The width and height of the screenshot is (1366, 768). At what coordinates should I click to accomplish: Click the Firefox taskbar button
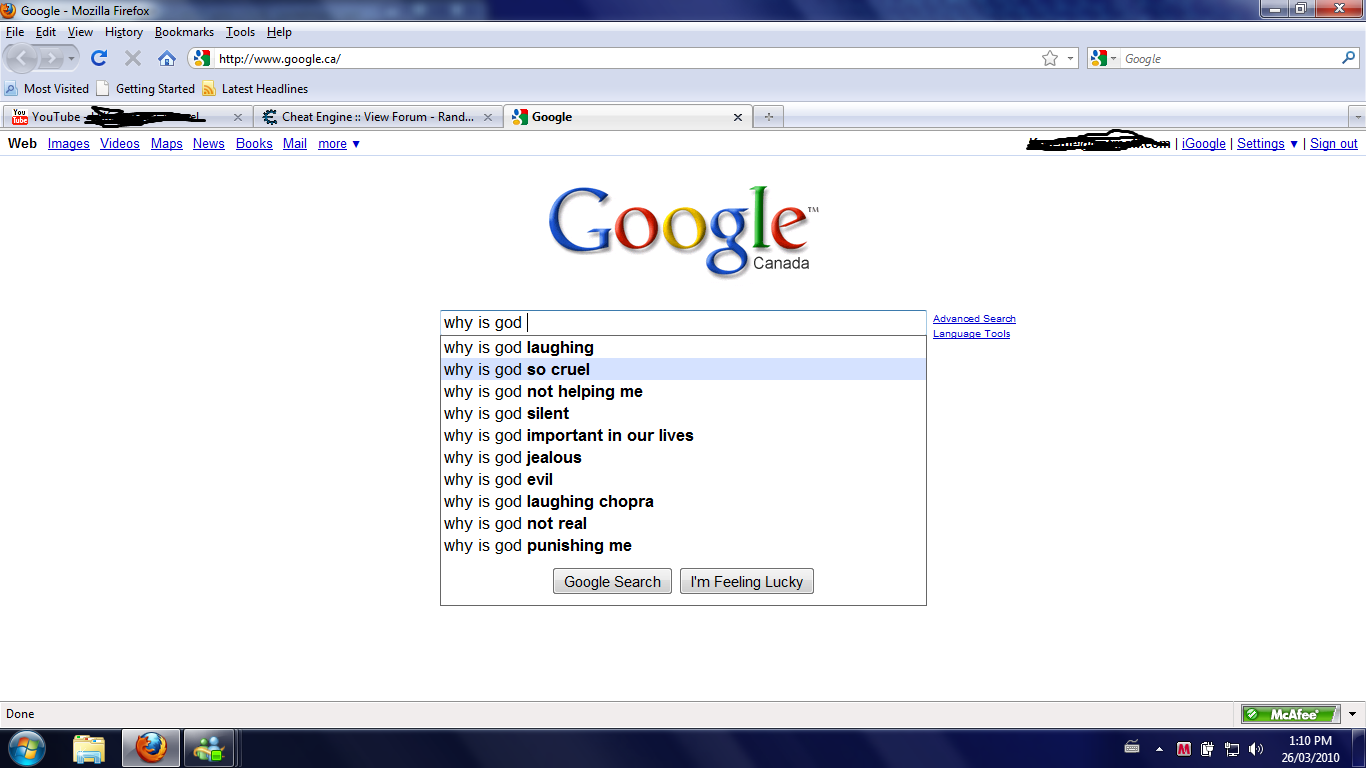151,748
